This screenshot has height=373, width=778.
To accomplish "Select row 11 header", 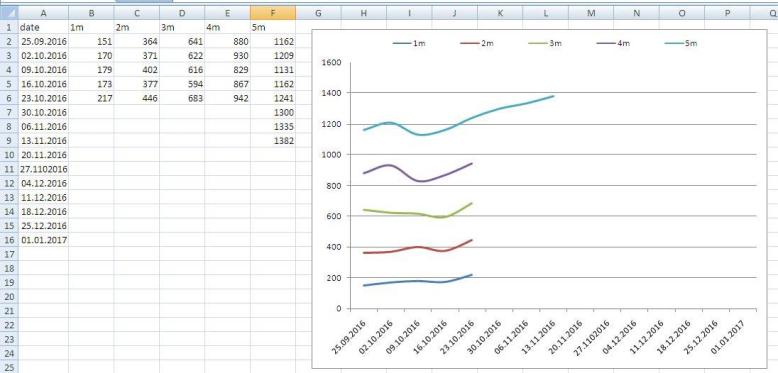I will pyautogui.click(x=9, y=169).
